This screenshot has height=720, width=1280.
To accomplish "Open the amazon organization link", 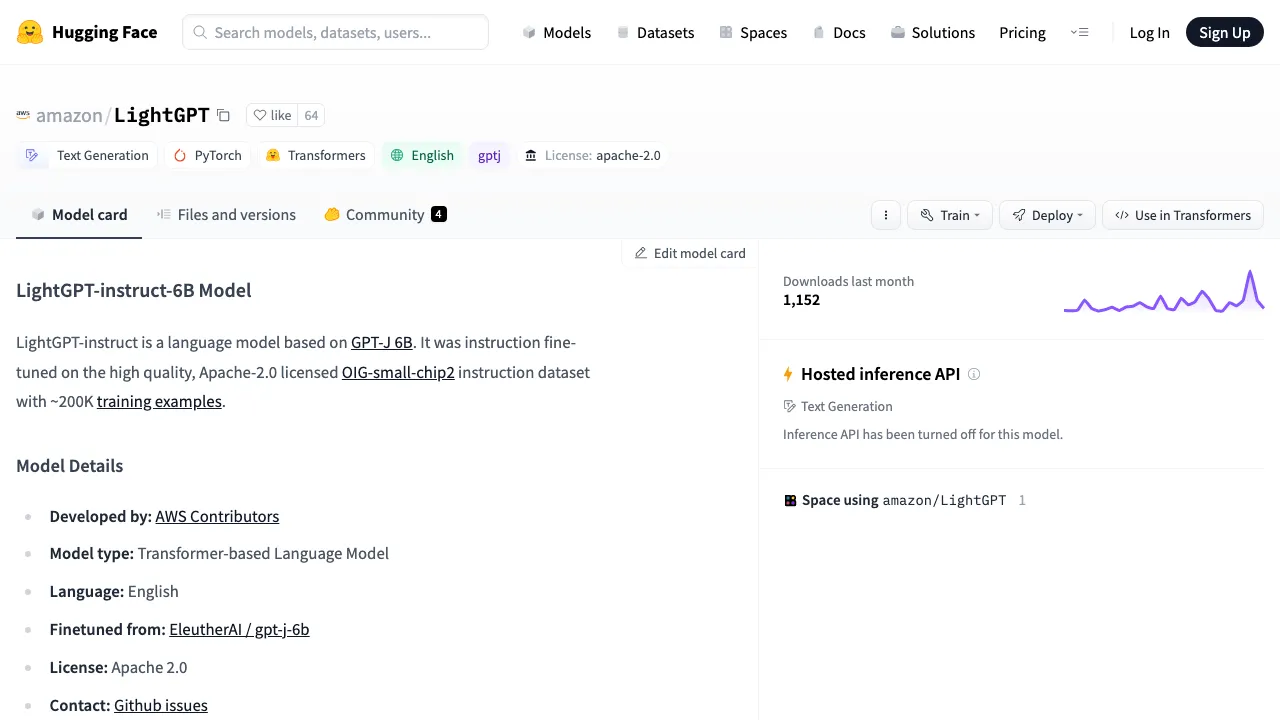I will (69, 115).
